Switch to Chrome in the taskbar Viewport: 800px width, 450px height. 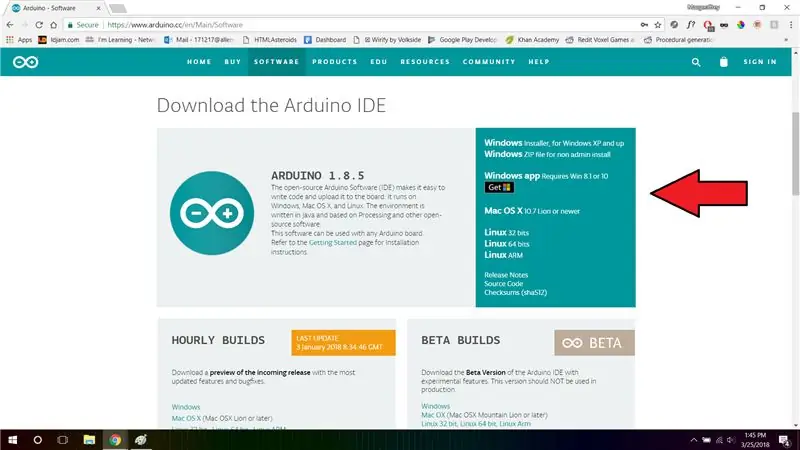click(x=115, y=440)
